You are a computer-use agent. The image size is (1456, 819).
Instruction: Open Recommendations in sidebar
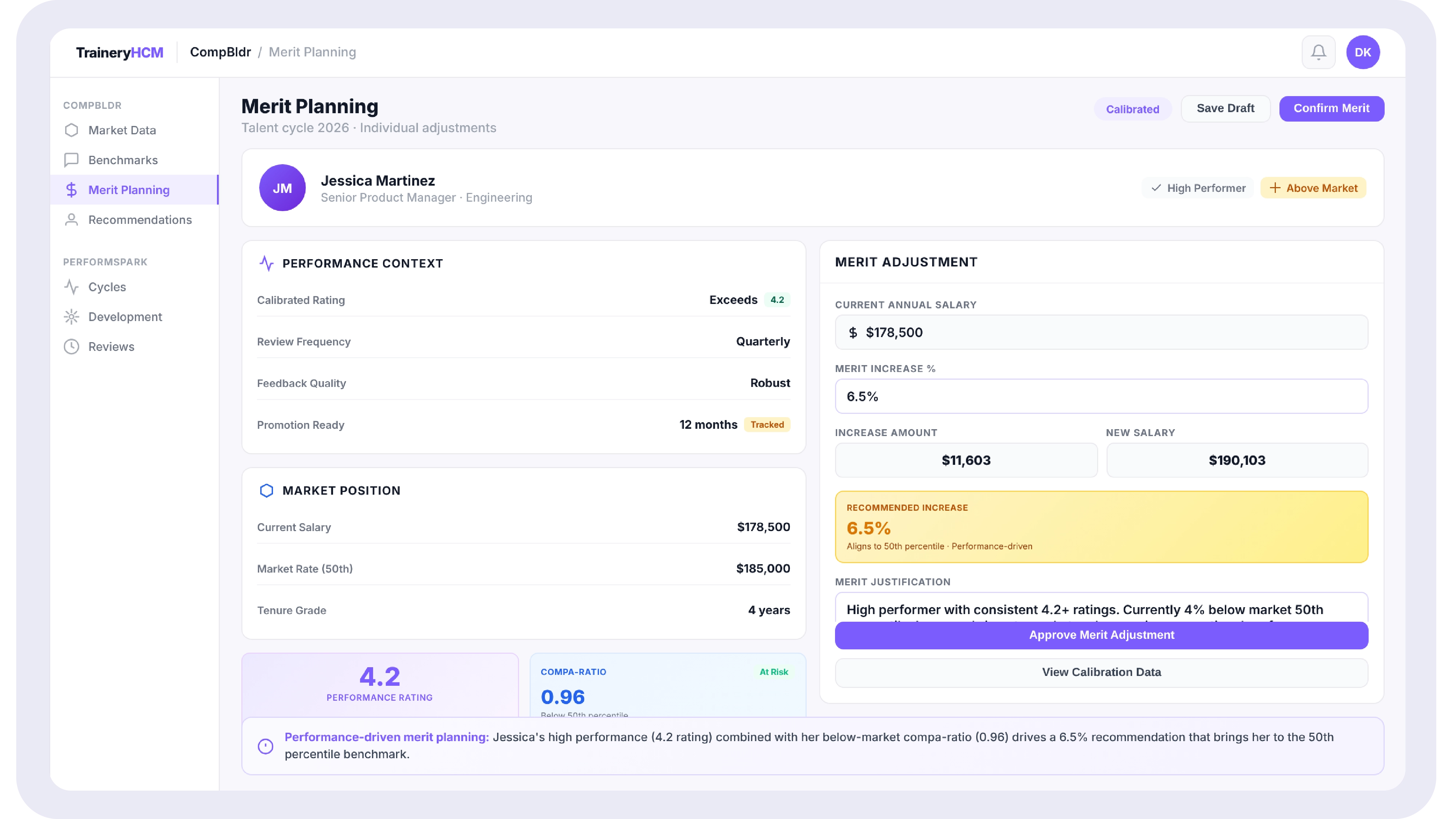(x=134, y=220)
